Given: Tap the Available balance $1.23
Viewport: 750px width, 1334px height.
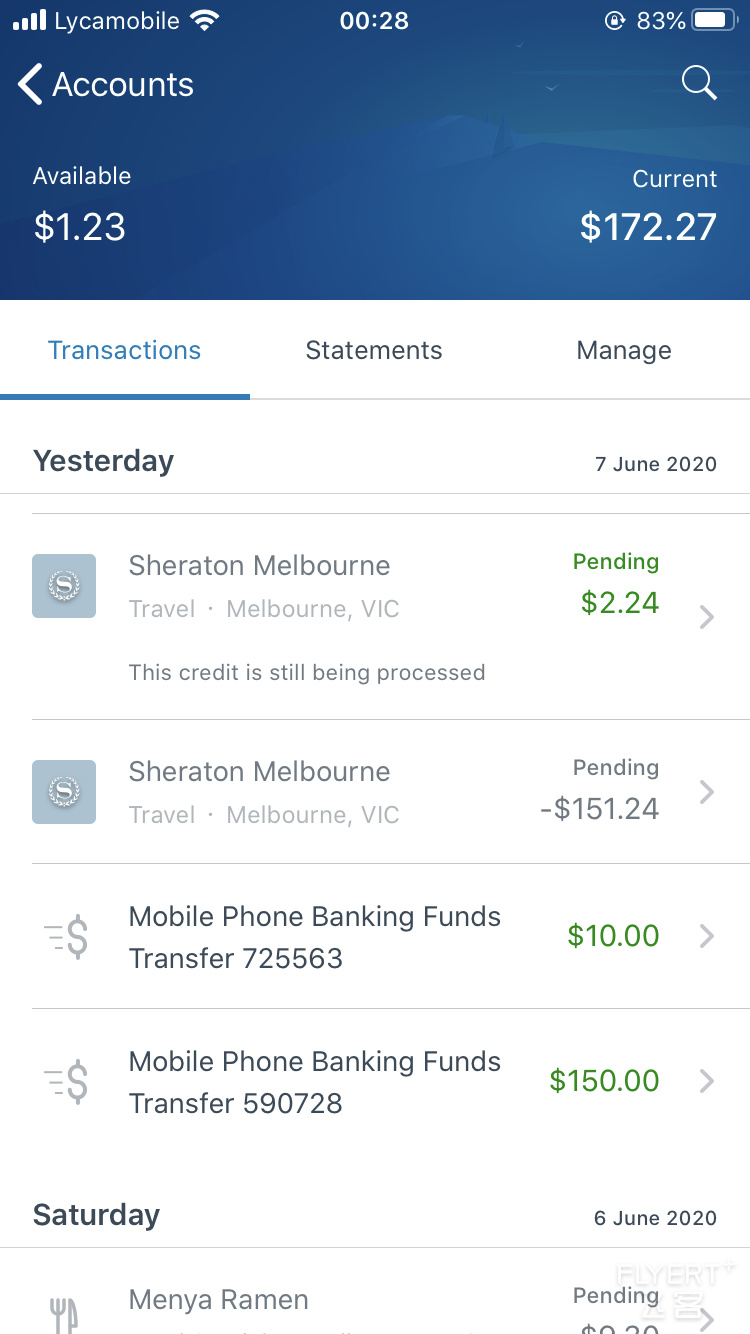Looking at the screenshot, I should [80, 227].
